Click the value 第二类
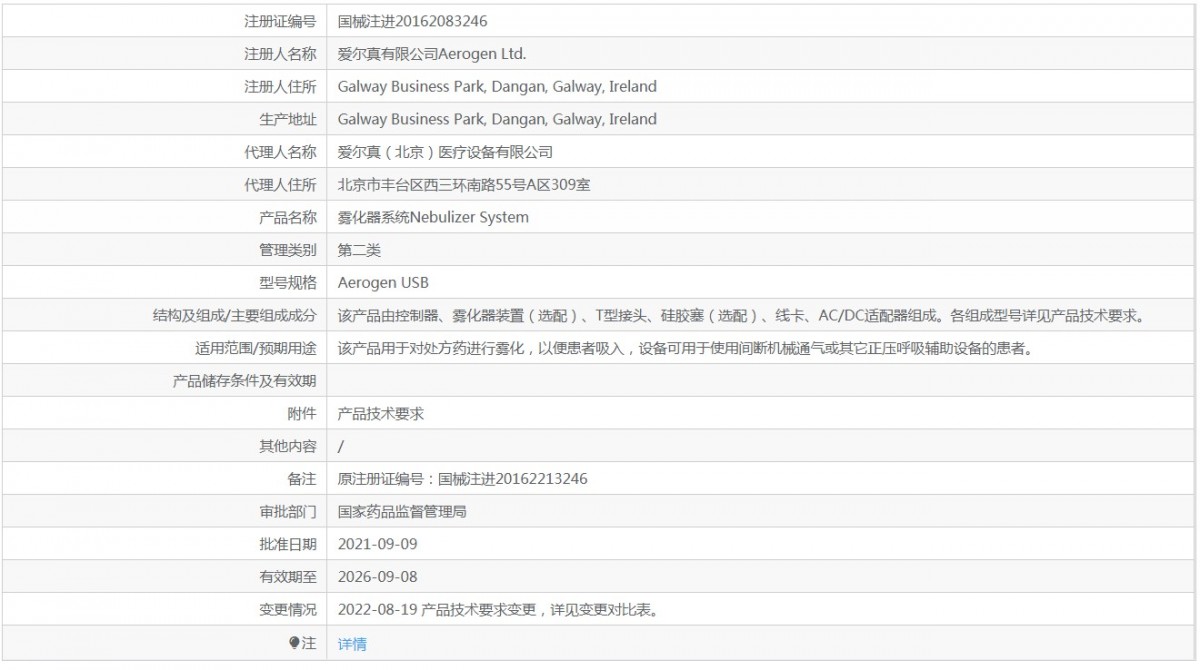Image resolution: width=1200 pixels, height=670 pixels. point(359,250)
